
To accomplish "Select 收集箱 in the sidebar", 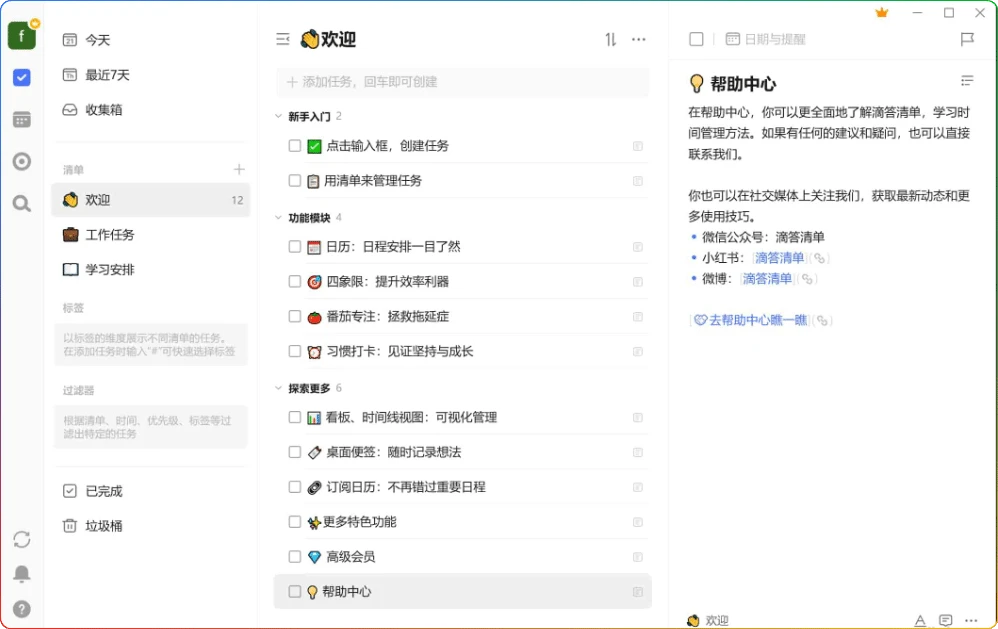I will (x=104, y=110).
